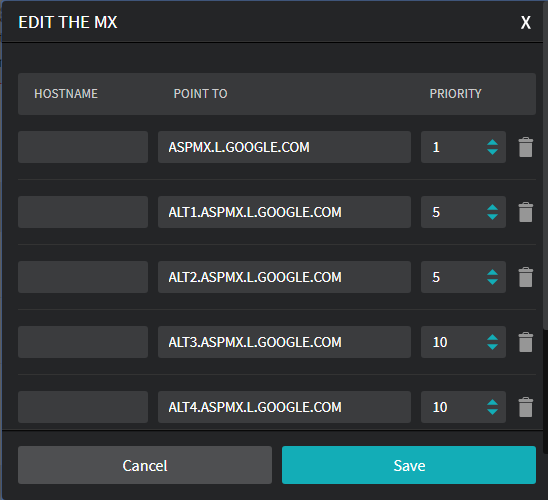Click trash icon for ALT3.ASPMX.L.GOOGLE.COM row

(x=526, y=342)
